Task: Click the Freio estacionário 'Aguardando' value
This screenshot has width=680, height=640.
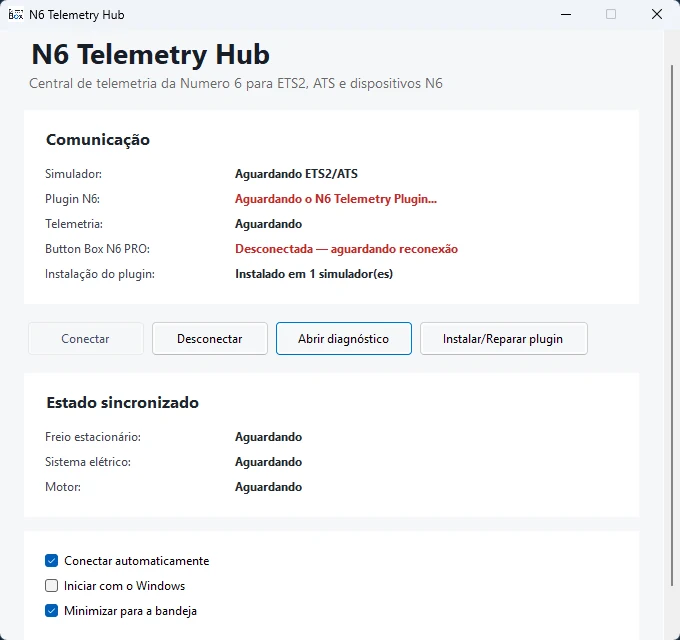Action: coord(268,437)
